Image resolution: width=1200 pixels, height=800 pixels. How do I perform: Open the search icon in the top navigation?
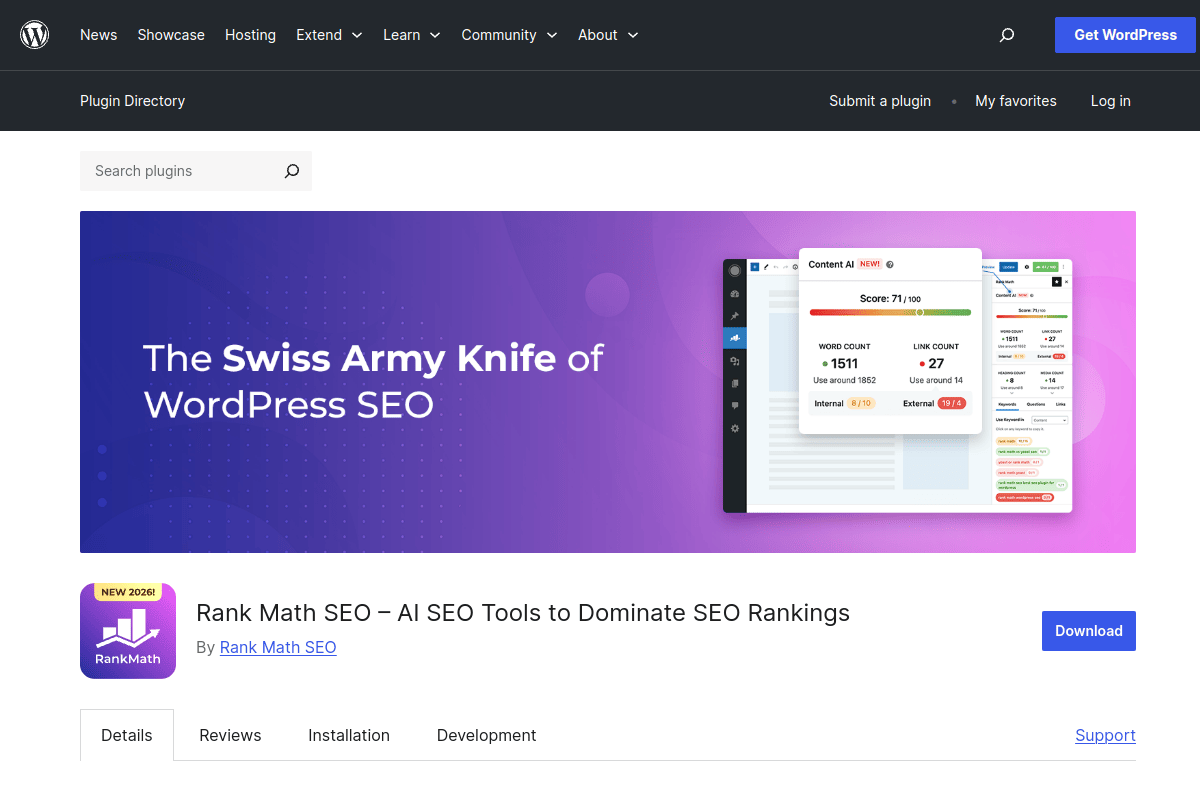point(1007,35)
